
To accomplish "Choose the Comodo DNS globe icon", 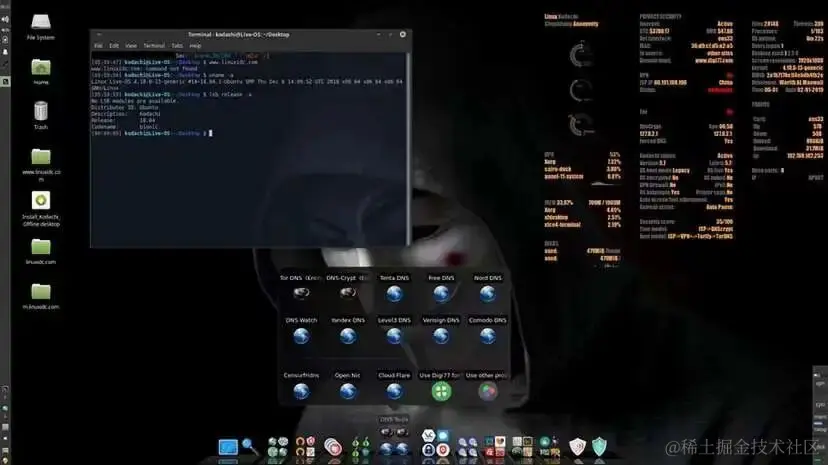I will coord(487,336).
